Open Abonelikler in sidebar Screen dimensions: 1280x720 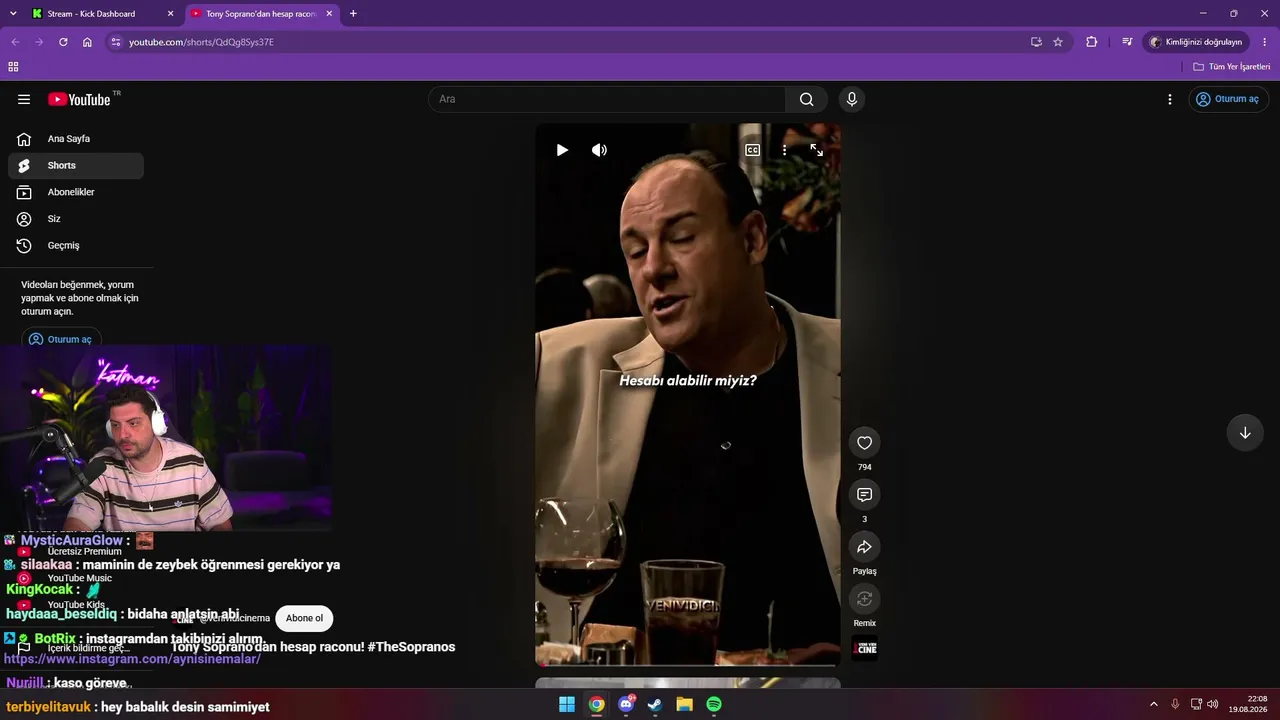76,192
